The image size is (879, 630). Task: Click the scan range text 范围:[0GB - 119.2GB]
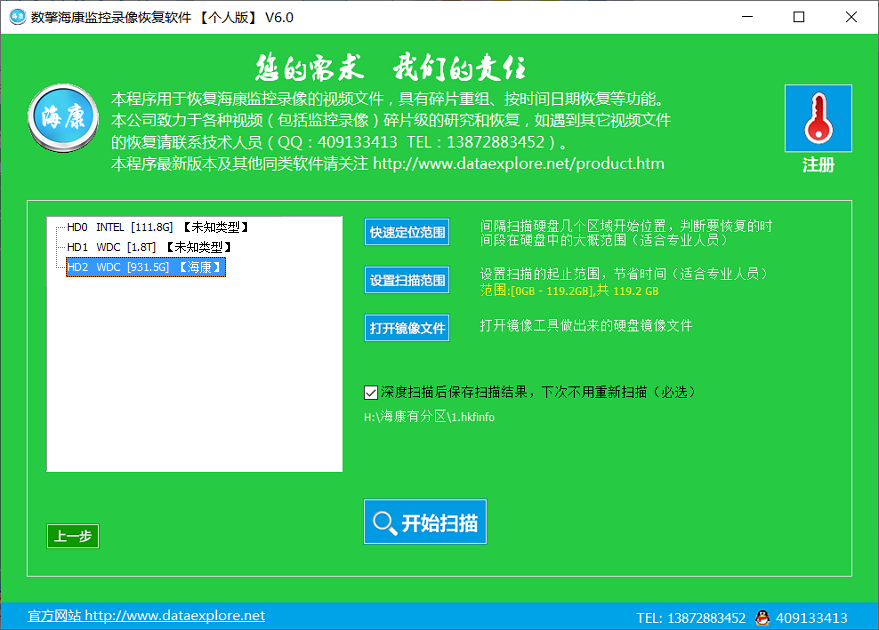coord(569,290)
